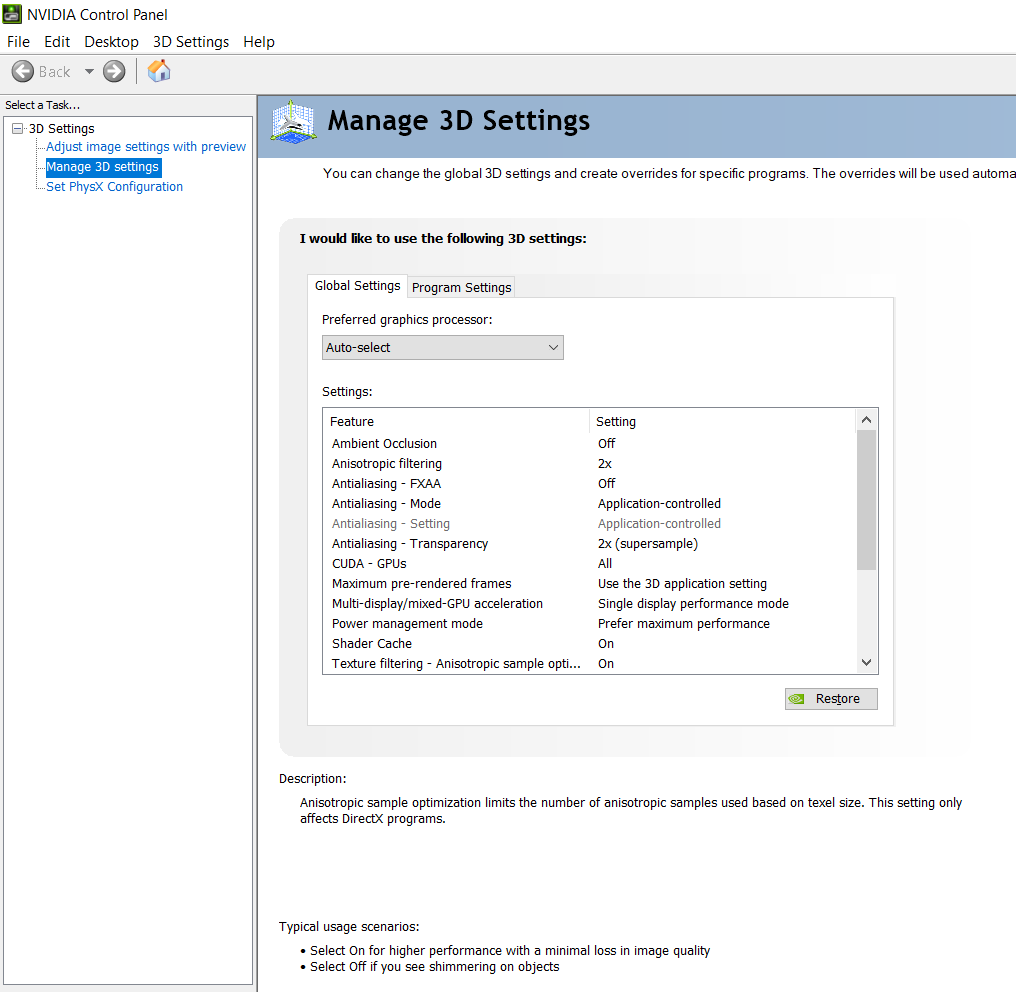Image resolution: width=1016 pixels, height=992 pixels.
Task: Click Use the 3D application setting value
Action: pos(682,584)
